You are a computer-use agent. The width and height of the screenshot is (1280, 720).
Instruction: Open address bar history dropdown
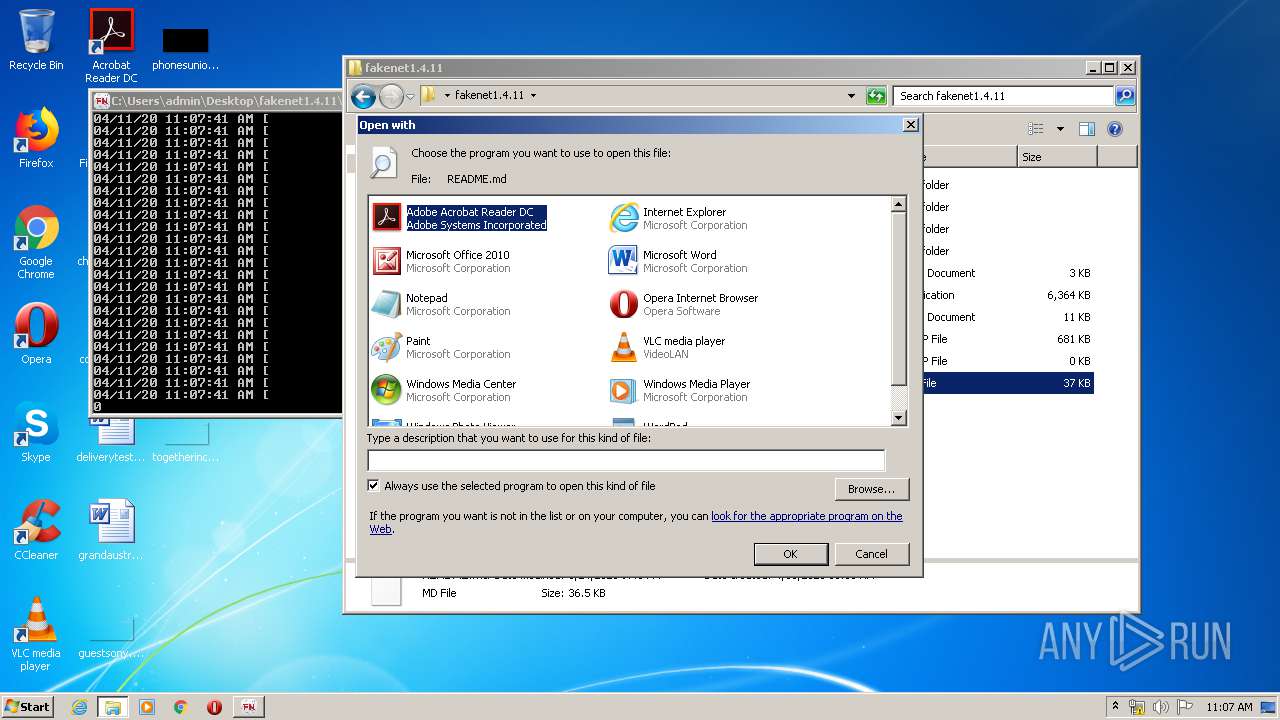pos(851,96)
